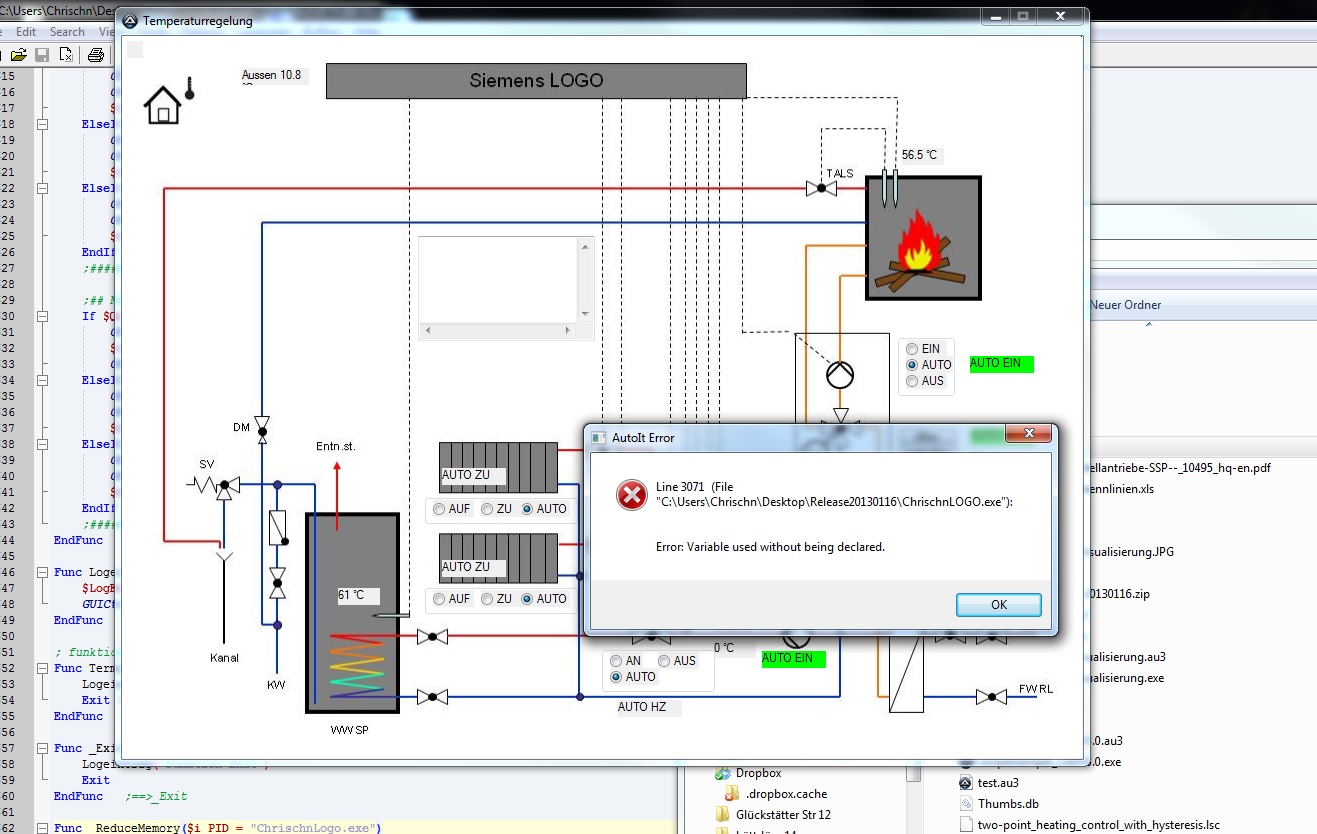1317x834 pixels.
Task: Collapse code fold at line 18
Action: pyautogui.click(x=43, y=124)
